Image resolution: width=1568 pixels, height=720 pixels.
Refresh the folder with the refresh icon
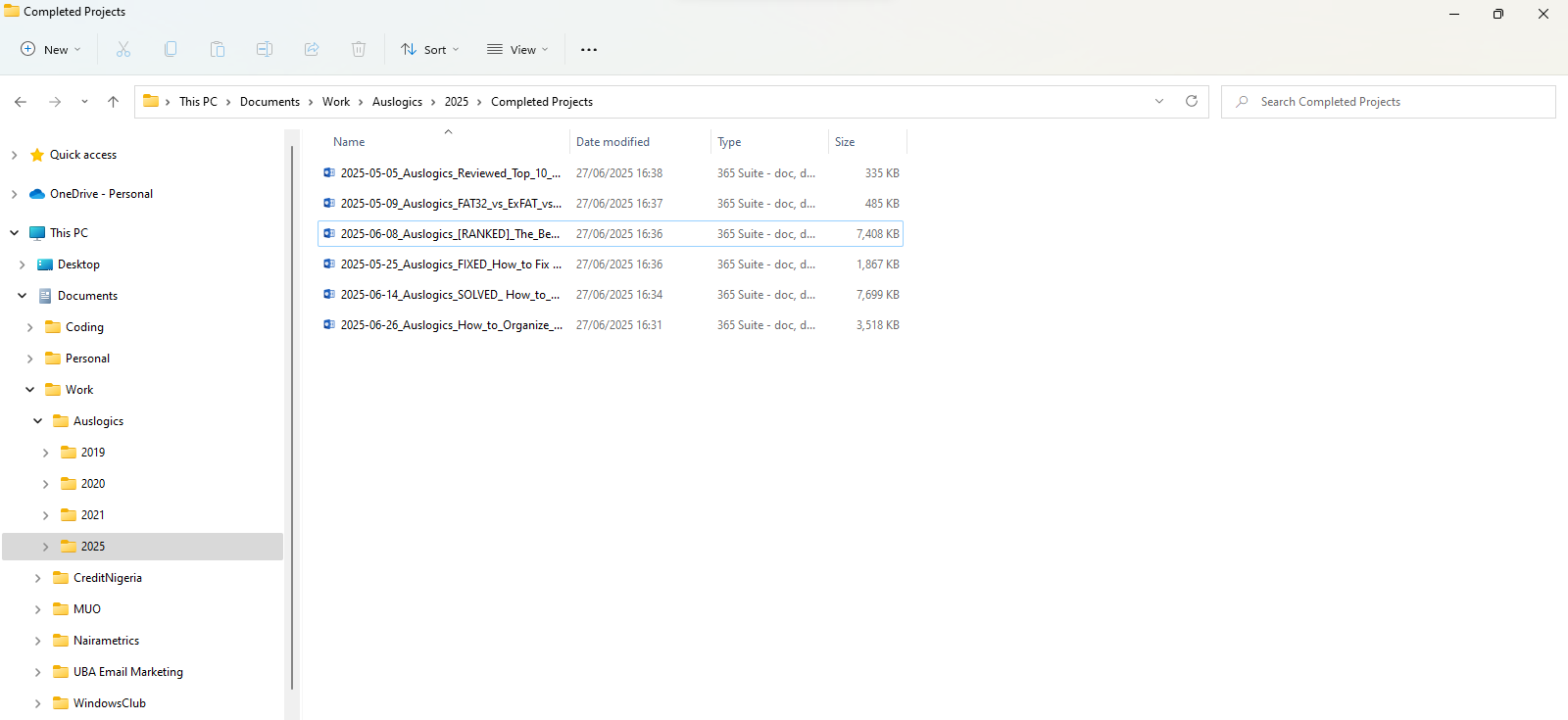(x=1192, y=101)
